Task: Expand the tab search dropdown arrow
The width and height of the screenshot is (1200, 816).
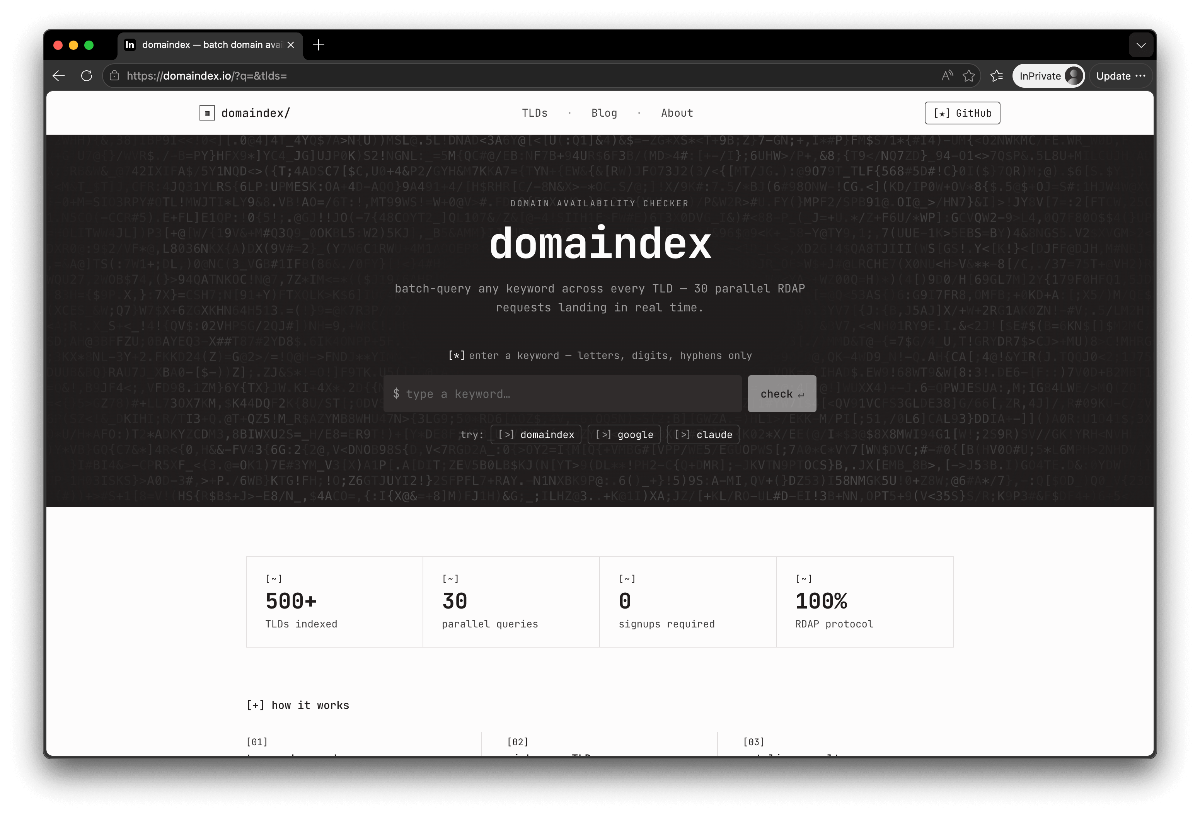Action: point(1141,45)
